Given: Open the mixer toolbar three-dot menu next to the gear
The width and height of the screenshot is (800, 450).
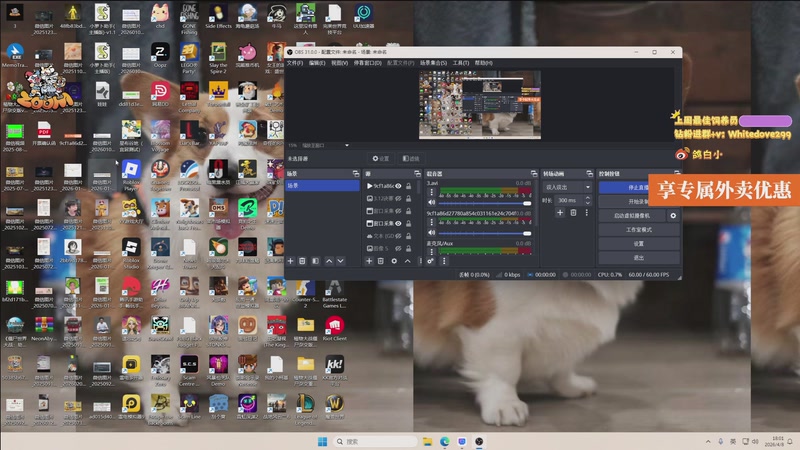Looking at the screenshot, I should pyautogui.click(x=444, y=261).
